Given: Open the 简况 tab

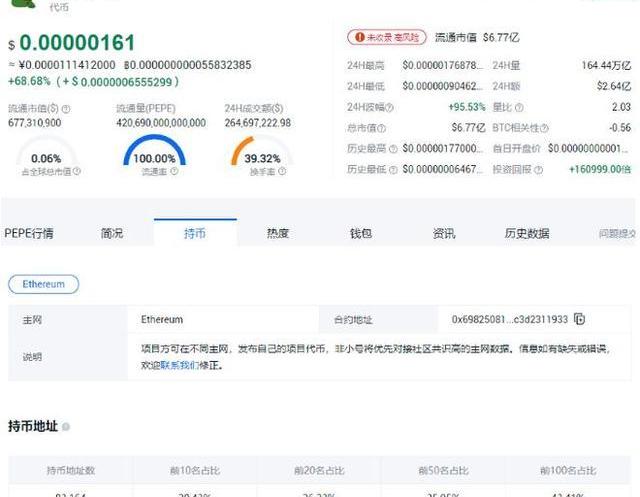Looking at the screenshot, I should [112, 233].
